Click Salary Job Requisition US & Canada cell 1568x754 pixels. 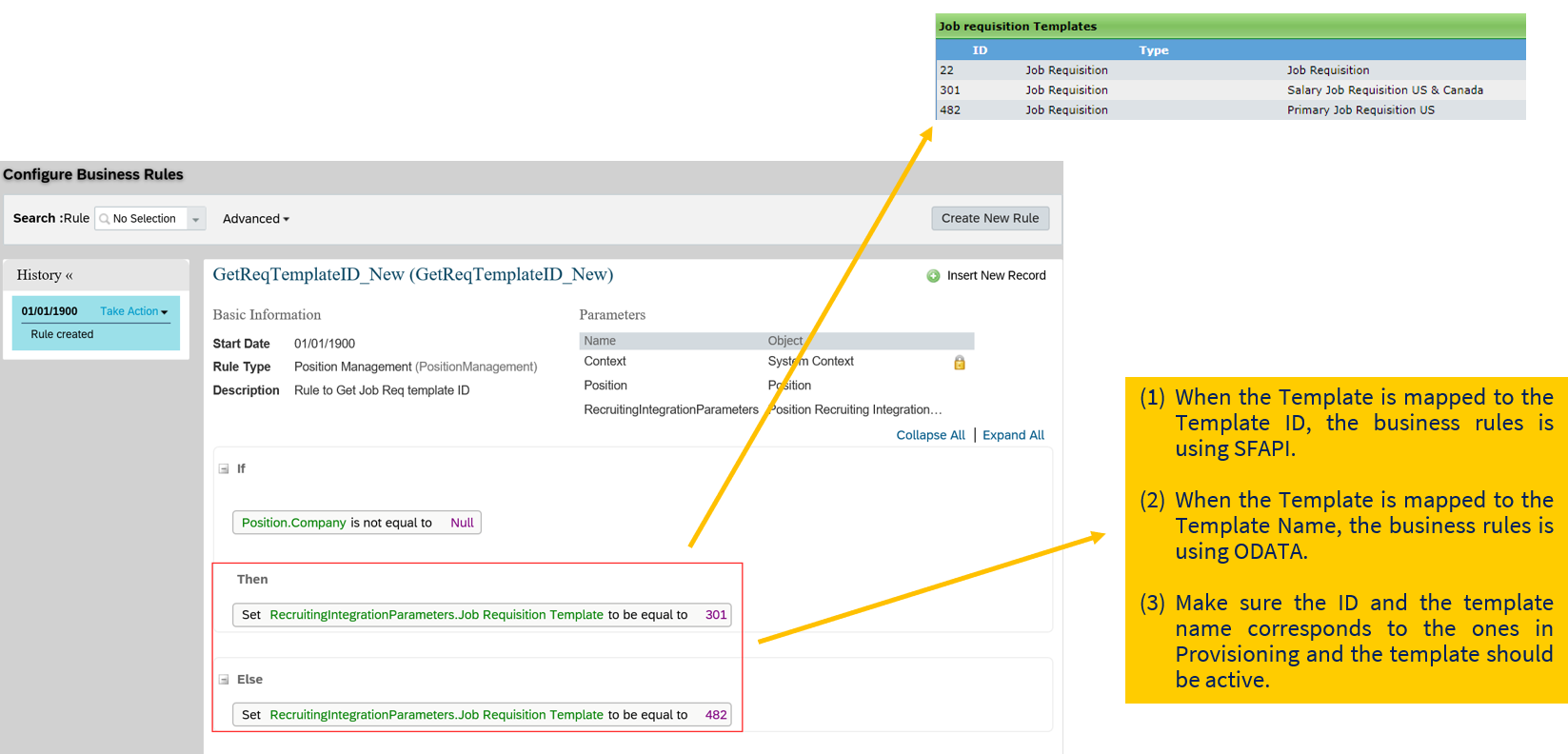(1385, 90)
